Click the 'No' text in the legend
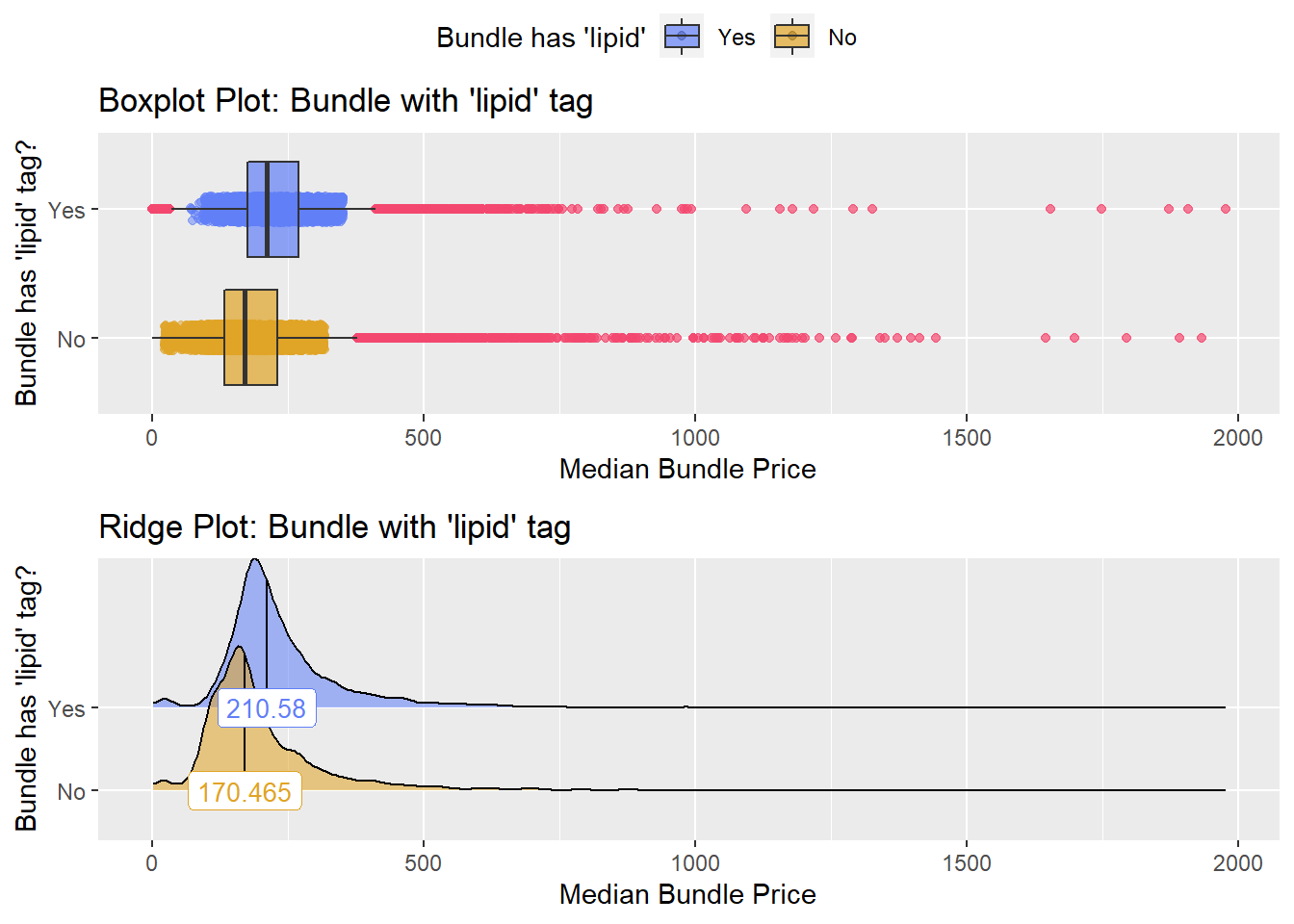 (842, 38)
